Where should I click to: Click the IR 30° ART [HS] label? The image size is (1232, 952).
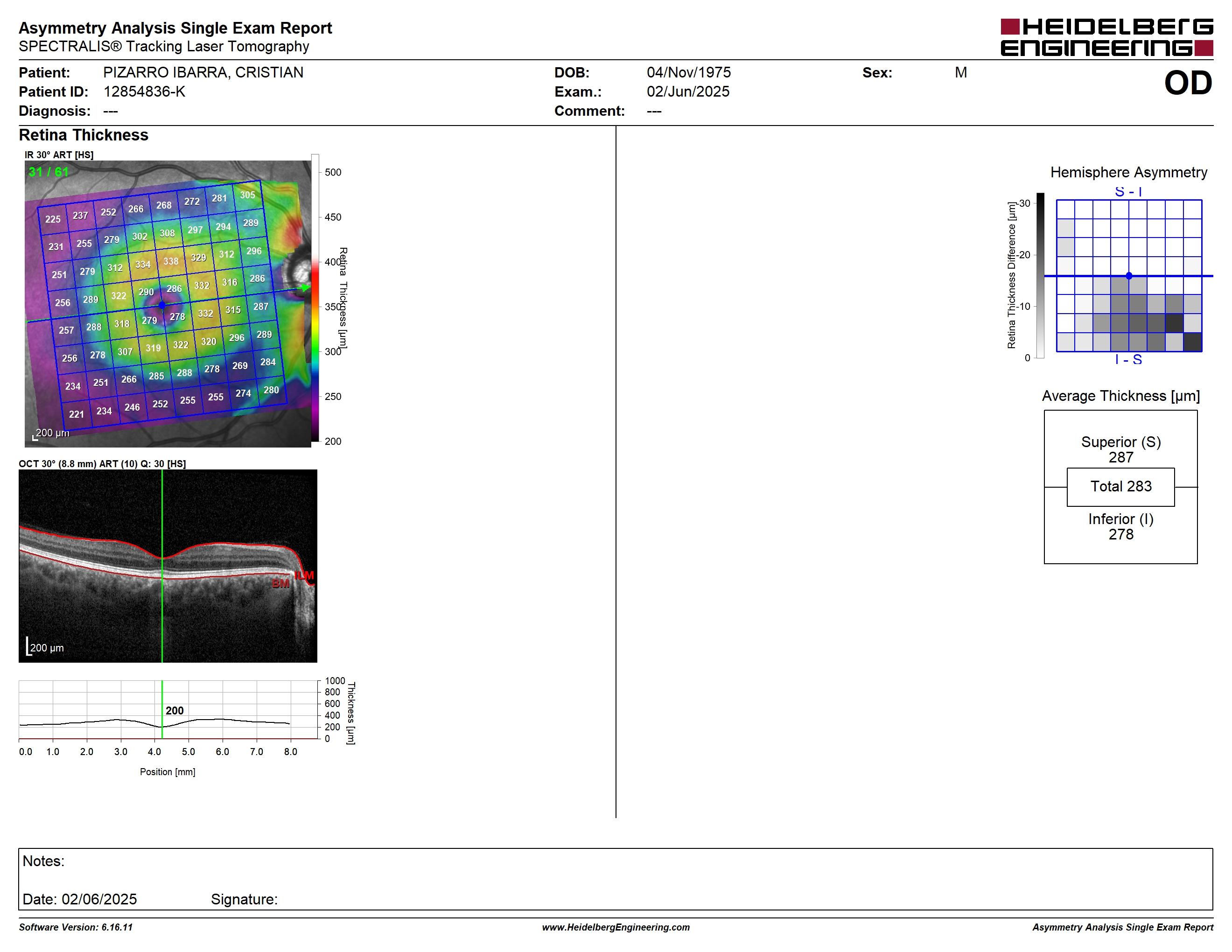click(59, 154)
